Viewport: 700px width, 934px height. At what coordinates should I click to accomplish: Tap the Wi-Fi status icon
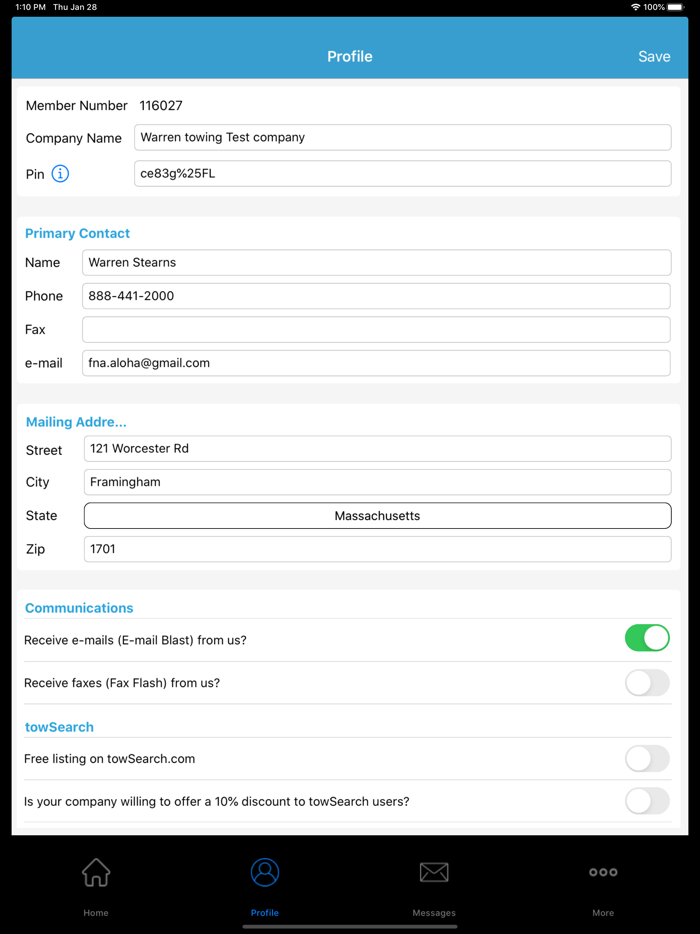(x=635, y=7)
